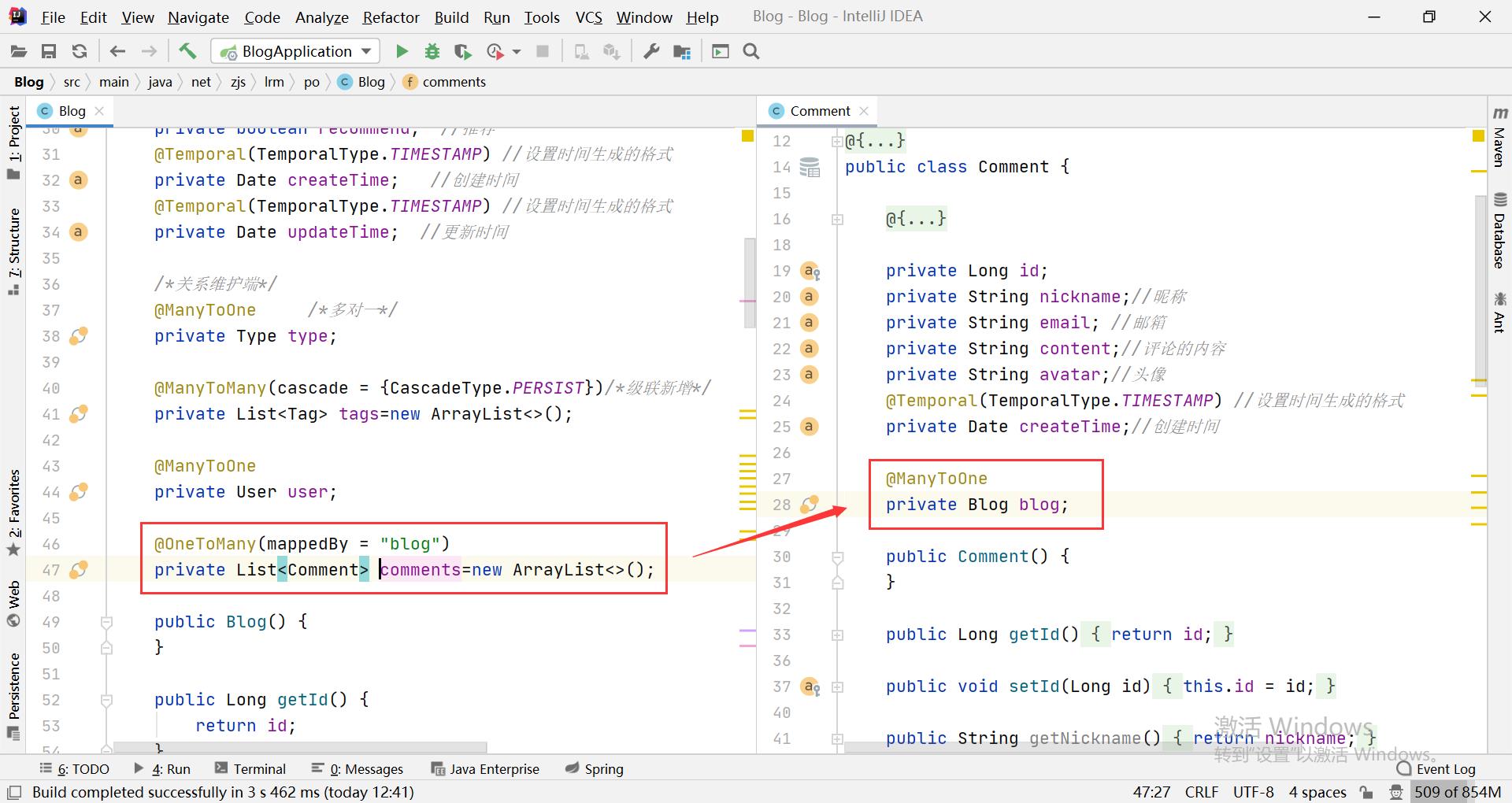Open the Refactor menu
Screen dimensions: 1512x803
point(391,17)
